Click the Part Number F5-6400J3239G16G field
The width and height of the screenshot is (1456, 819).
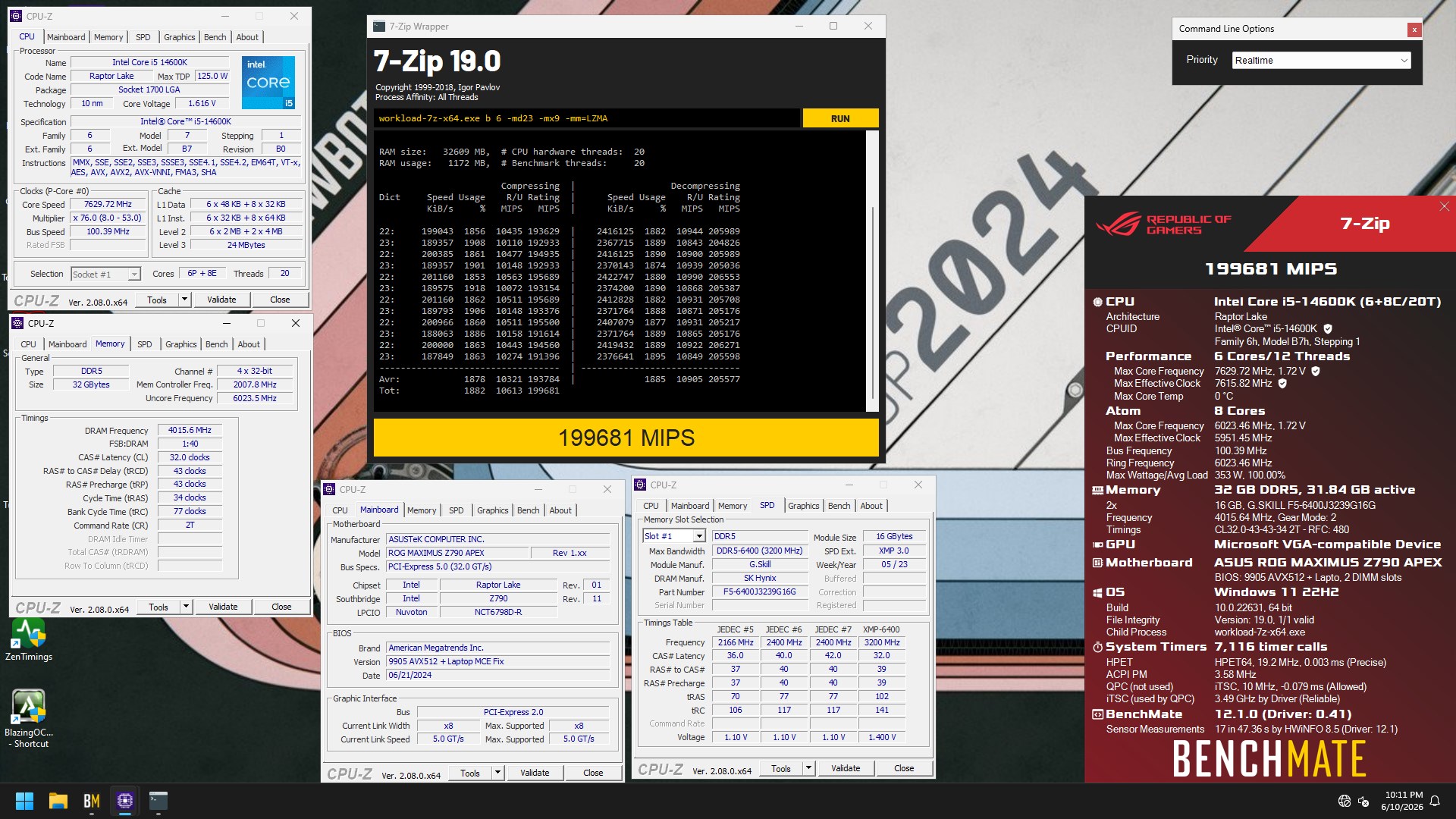(x=759, y=592)
